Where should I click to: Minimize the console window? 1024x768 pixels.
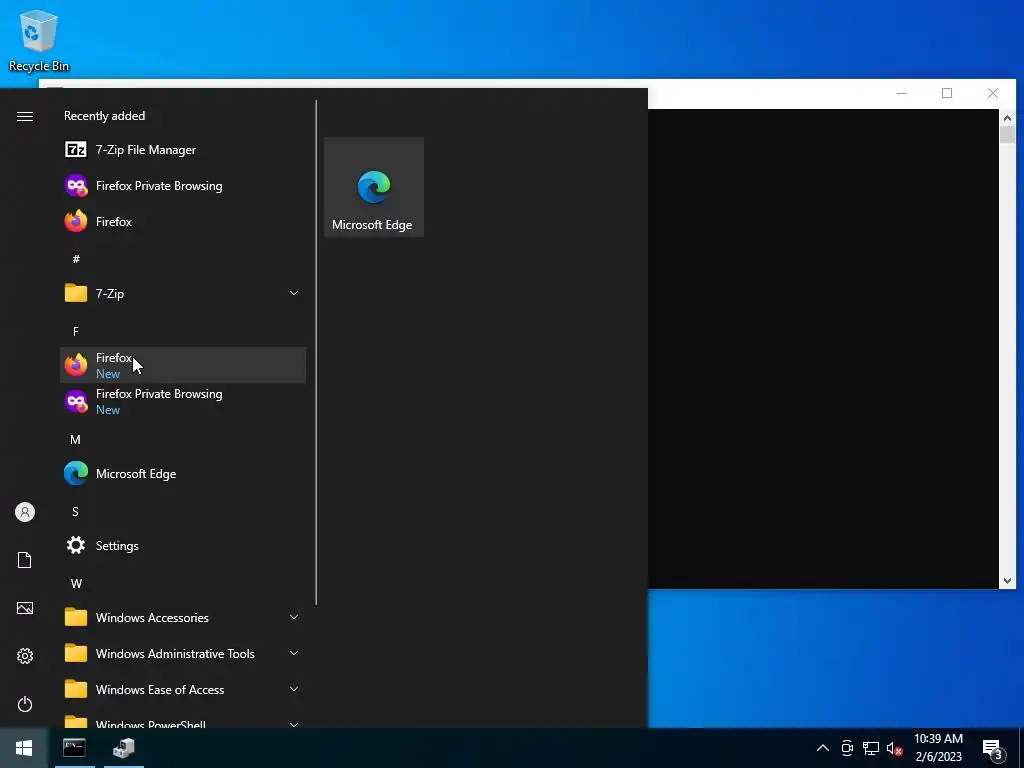902,93
